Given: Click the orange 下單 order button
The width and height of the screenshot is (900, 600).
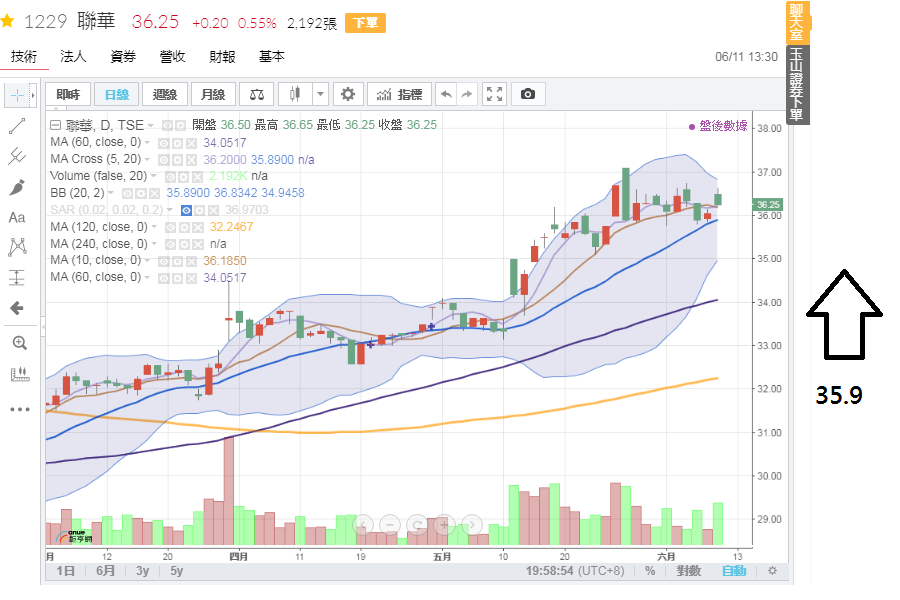Looking at the screenshot, I should click(360, 23).
